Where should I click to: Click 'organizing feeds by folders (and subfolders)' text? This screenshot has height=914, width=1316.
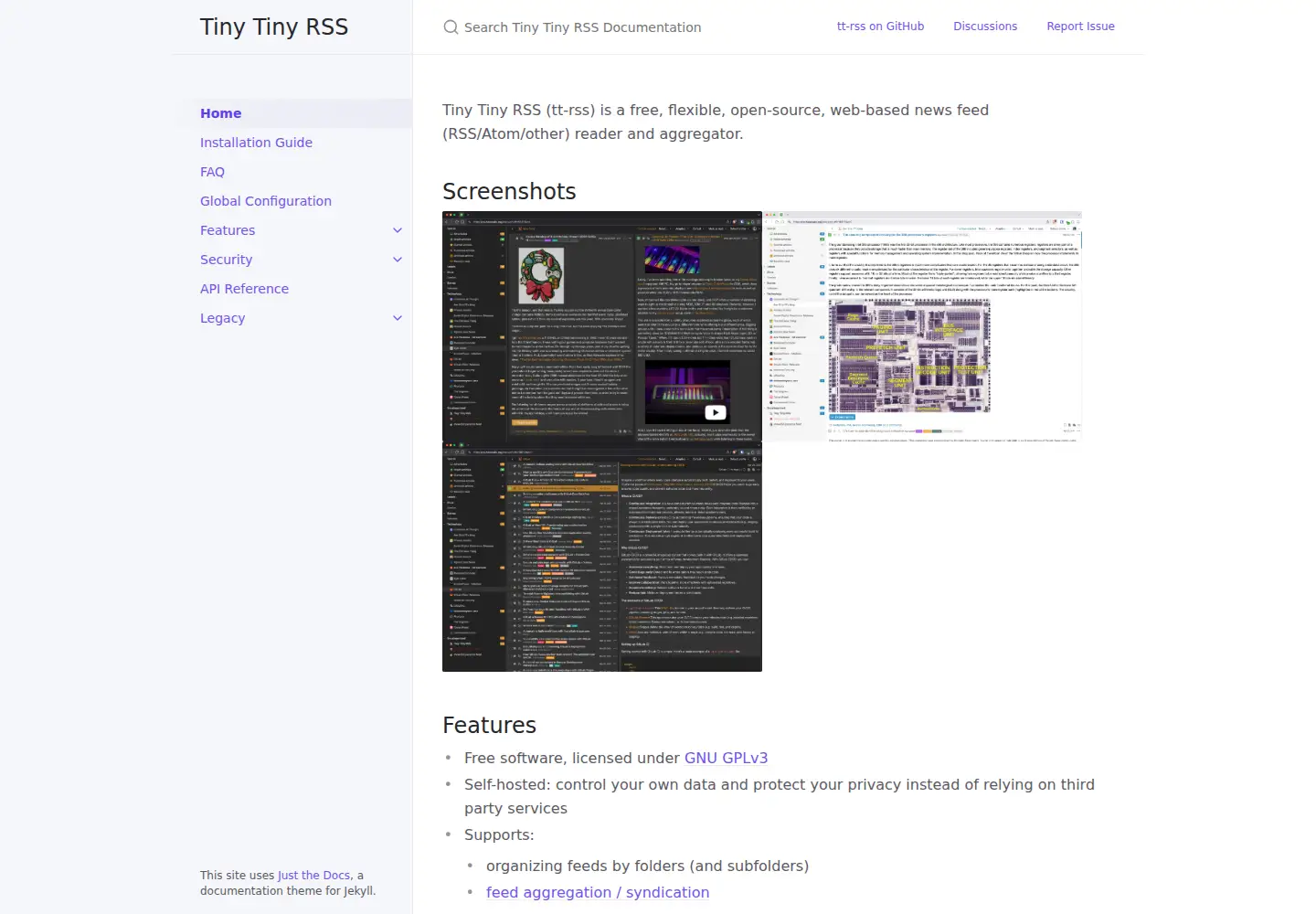[647, 866]
